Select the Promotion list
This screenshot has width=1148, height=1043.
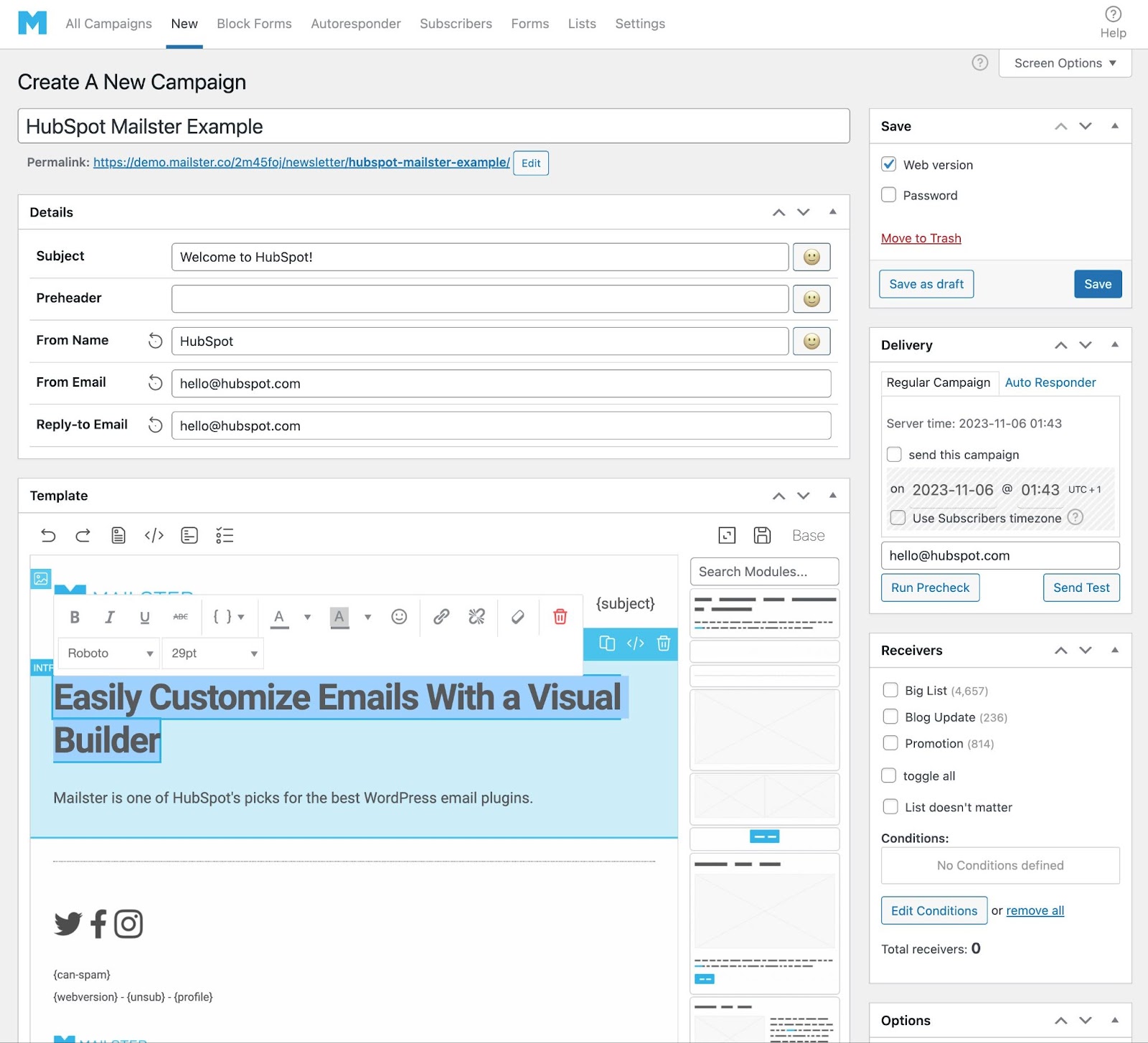pyautogui.click(x=890, y=743)
